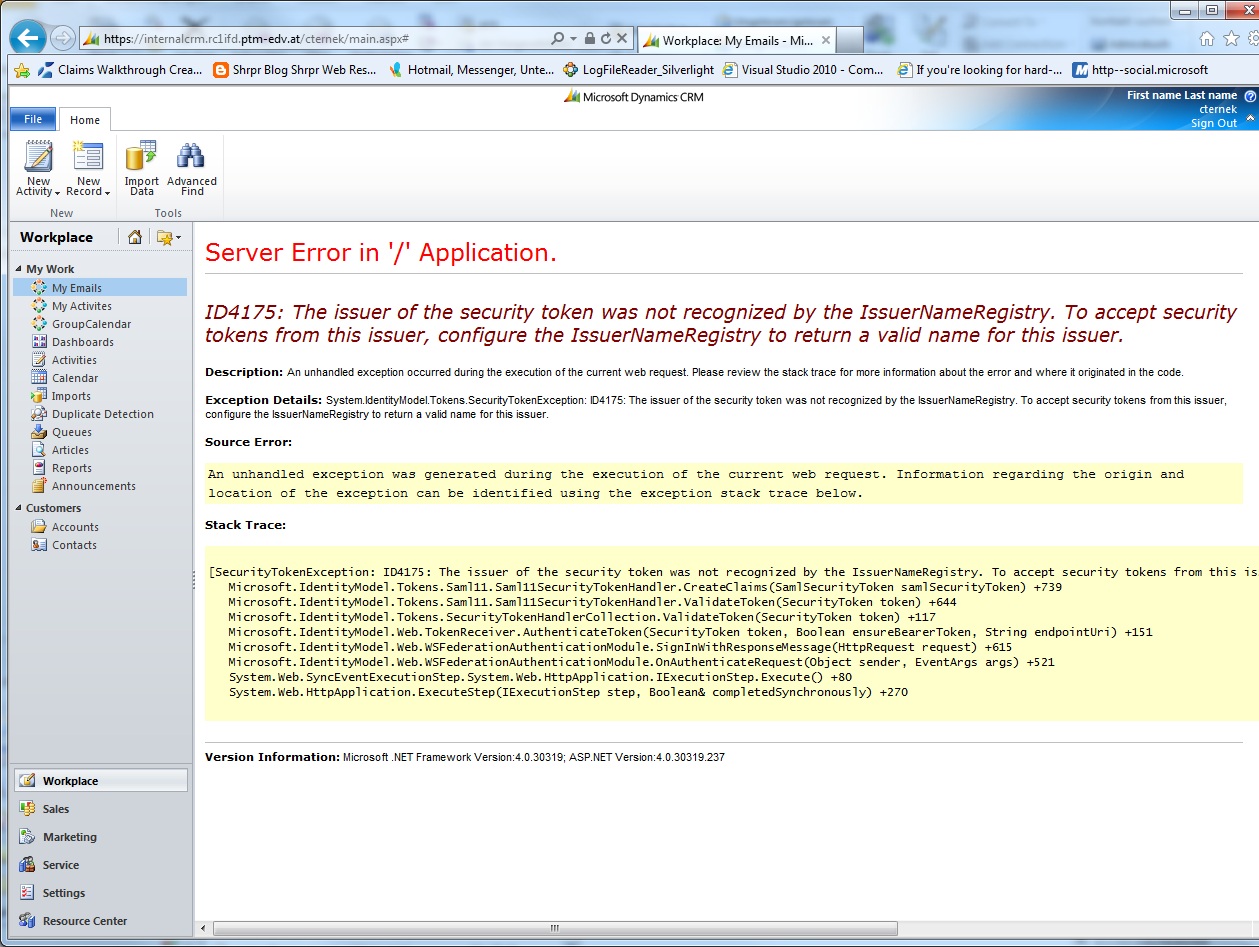Click the help question mark icon
Viewport: 1259px width, 947px height.
[x=1250, y=96]
